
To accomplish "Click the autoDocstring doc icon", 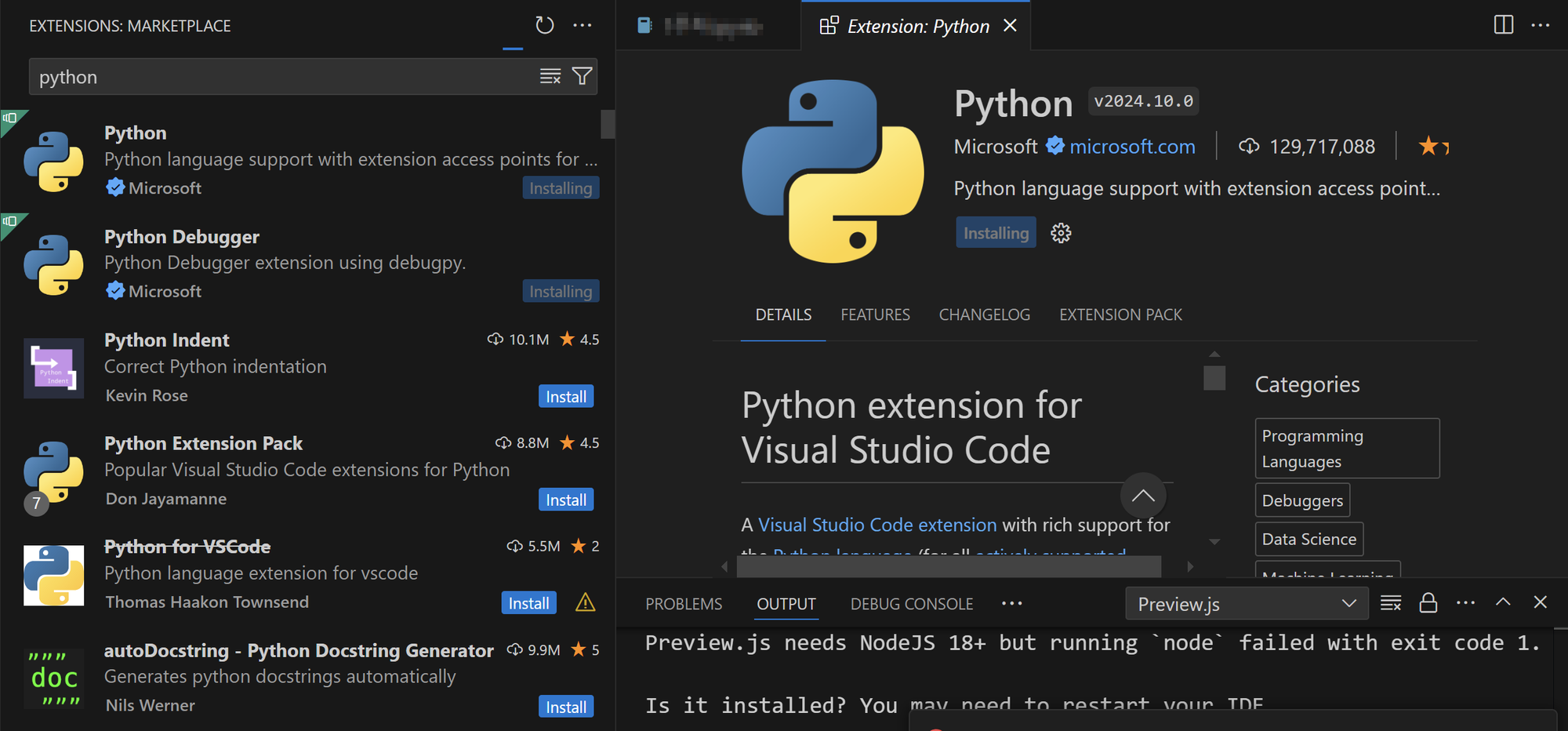I will tap(53, 678).
